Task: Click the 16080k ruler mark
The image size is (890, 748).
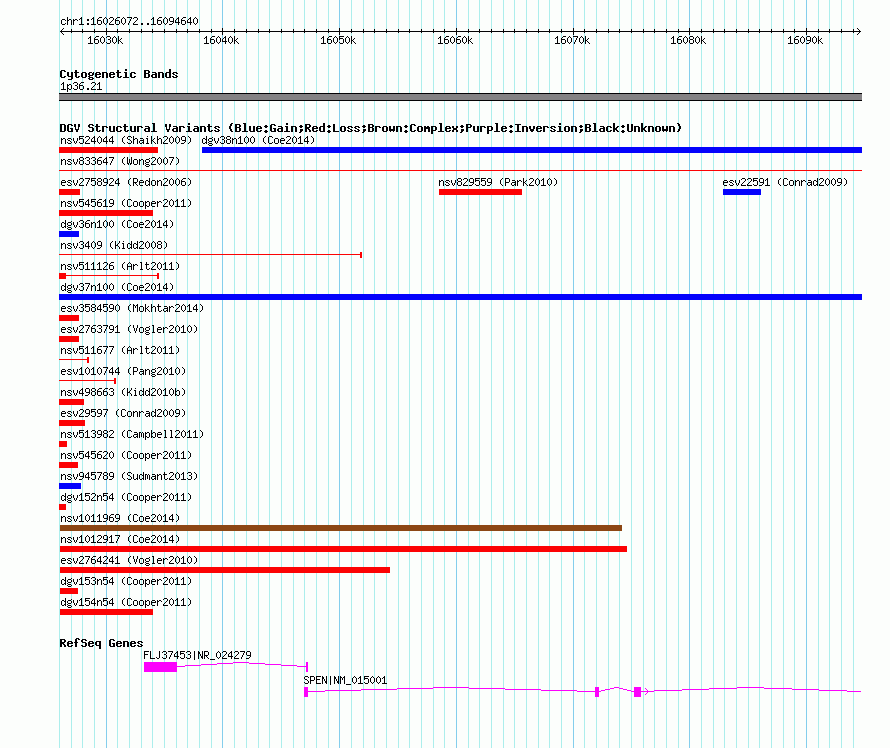Action: click(689, 40)
